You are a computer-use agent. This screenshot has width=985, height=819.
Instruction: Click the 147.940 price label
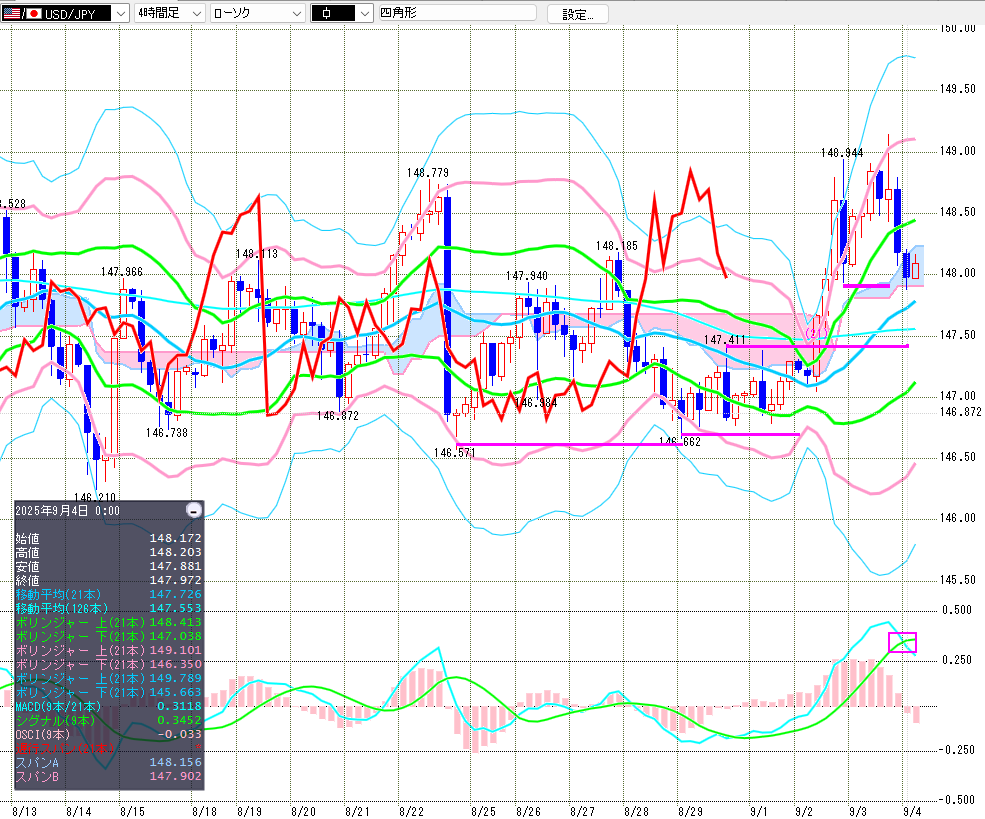tap(526, 276)
